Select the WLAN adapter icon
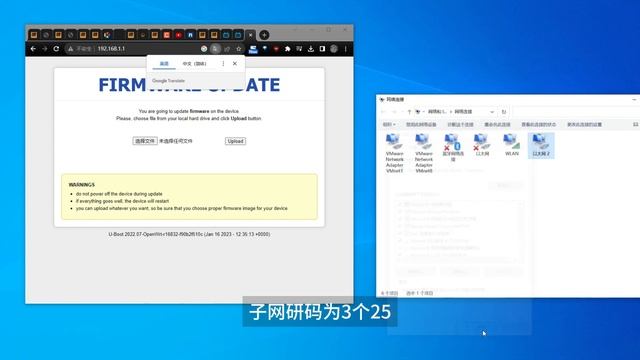 [x=512, y=145]
